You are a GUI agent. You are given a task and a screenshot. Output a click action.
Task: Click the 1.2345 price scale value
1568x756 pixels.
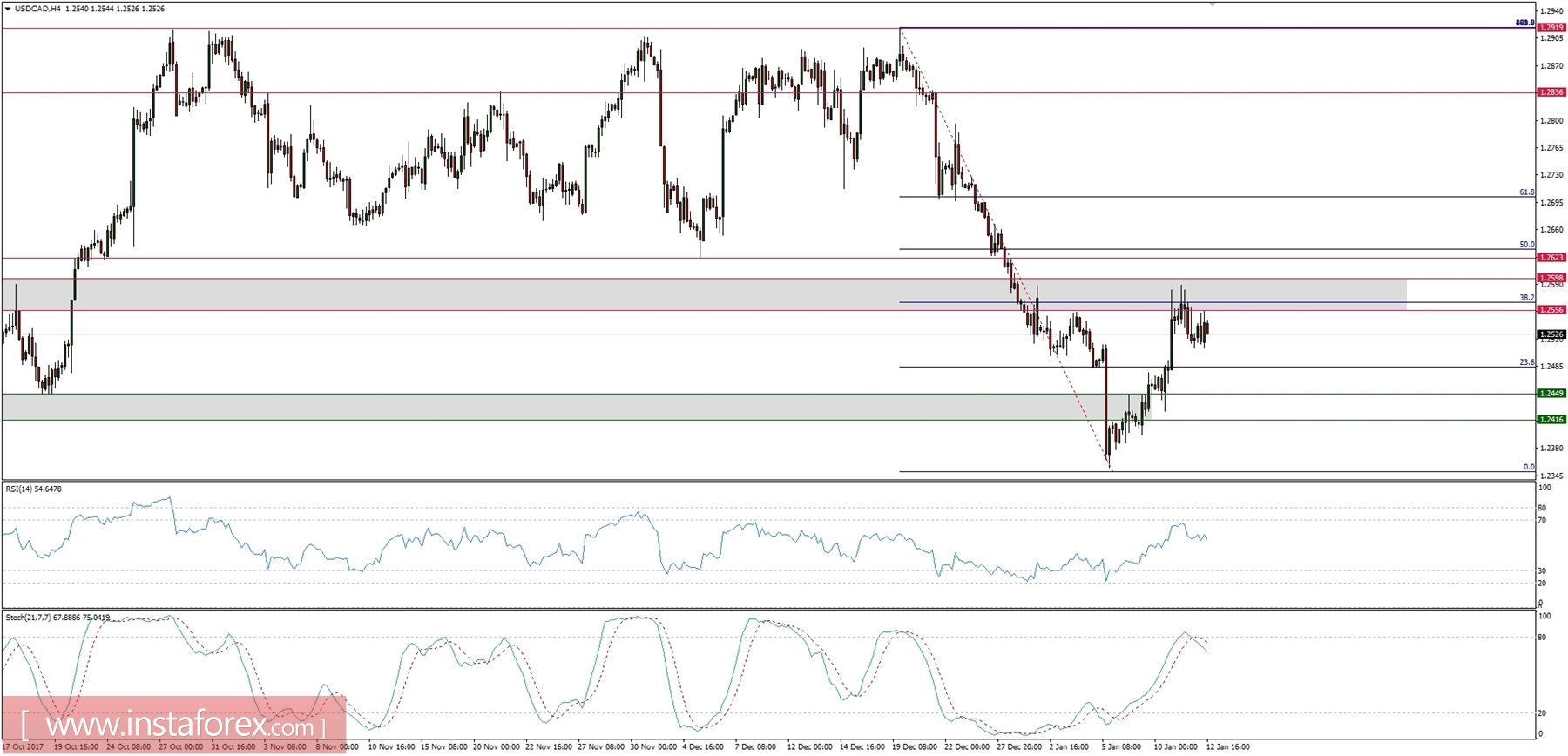(1551, 476)
